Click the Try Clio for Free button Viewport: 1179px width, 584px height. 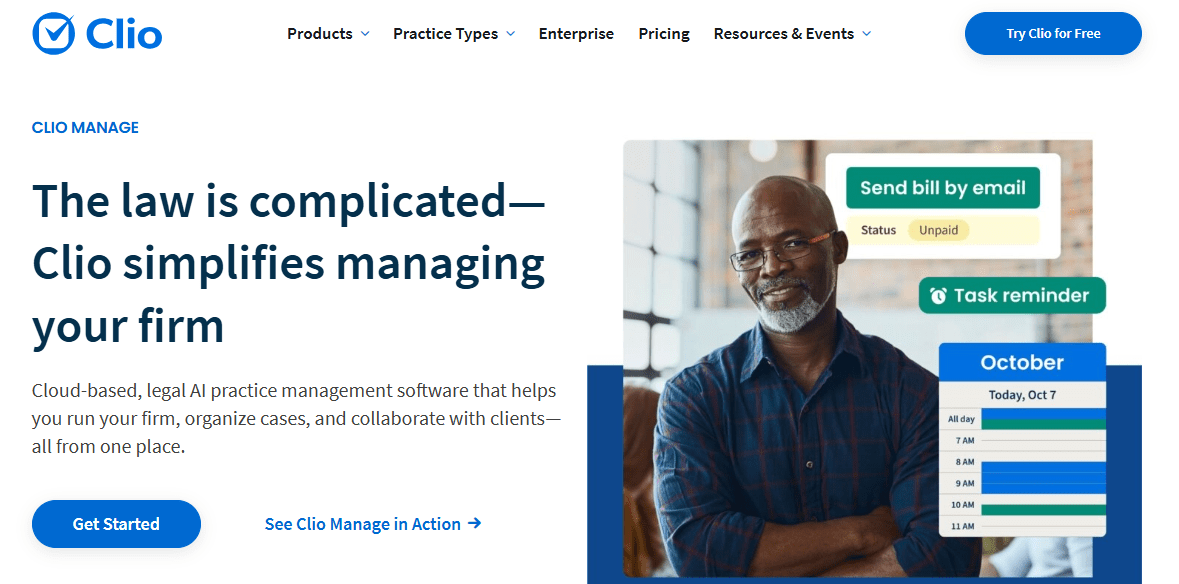pyautogui.click(x=1052, y=34)
